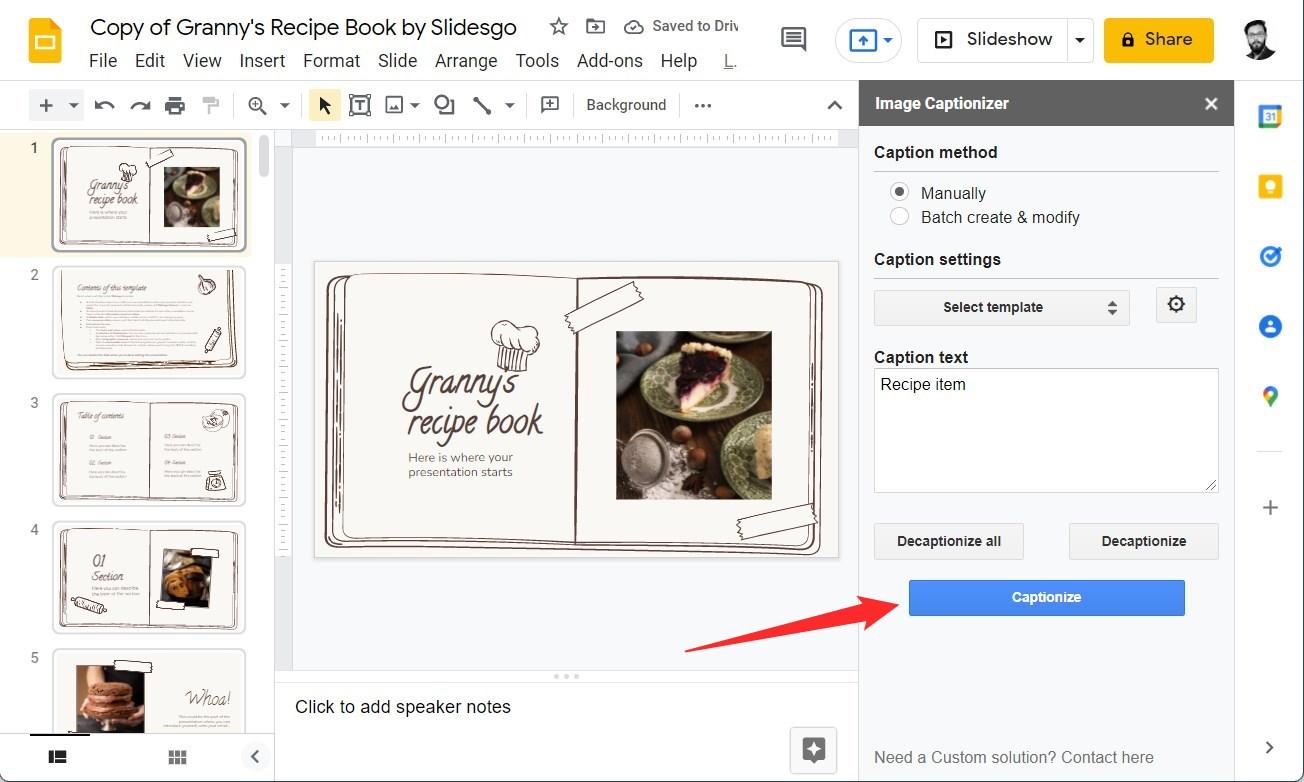Open the Format menu
Screen dimensions: 1304x782
pos(331,61)
